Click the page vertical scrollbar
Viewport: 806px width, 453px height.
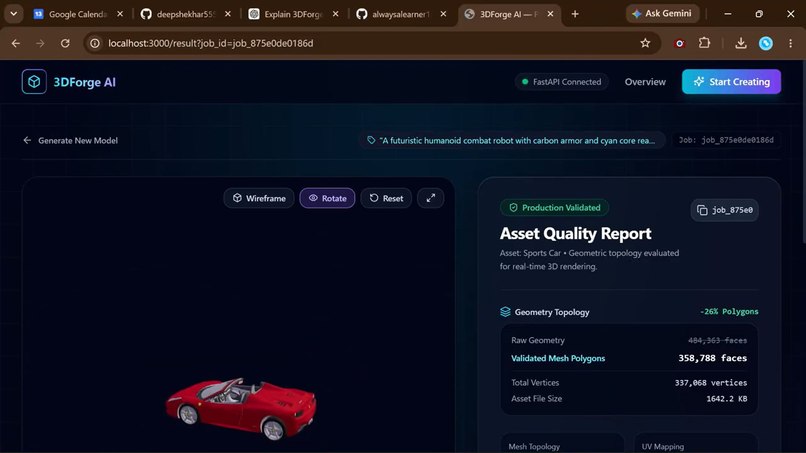pyautogui.click(x=803, y=152)
